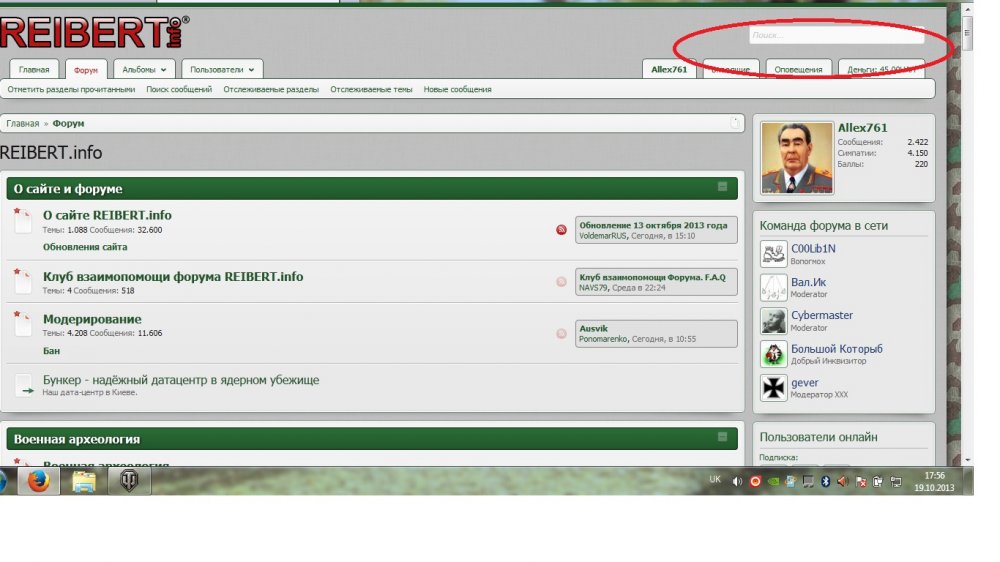Screen dimensions: 1000x562
Task: Open Новые сообщения link
Action: [x=457, y=89]
